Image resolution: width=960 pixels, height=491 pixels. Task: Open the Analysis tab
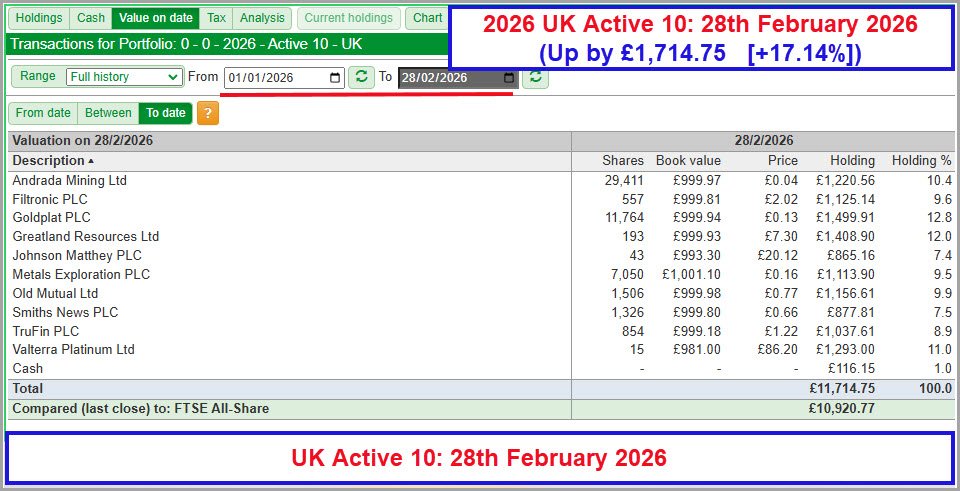point(262,18)
